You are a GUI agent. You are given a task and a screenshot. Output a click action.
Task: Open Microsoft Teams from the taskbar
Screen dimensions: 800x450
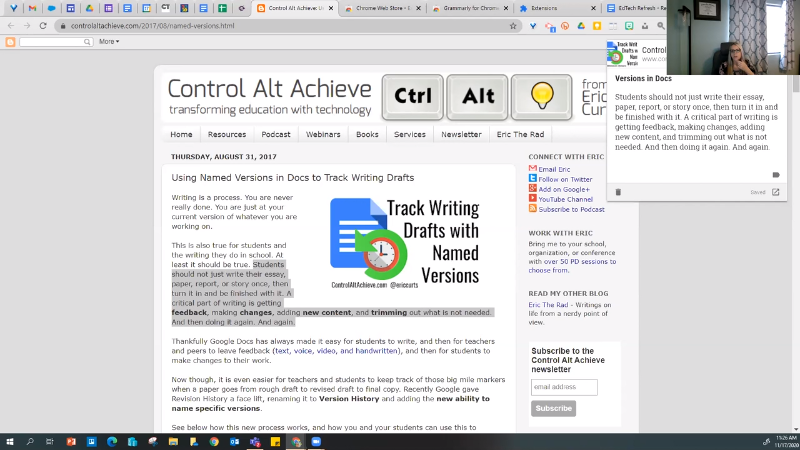[x=255, y=442]
